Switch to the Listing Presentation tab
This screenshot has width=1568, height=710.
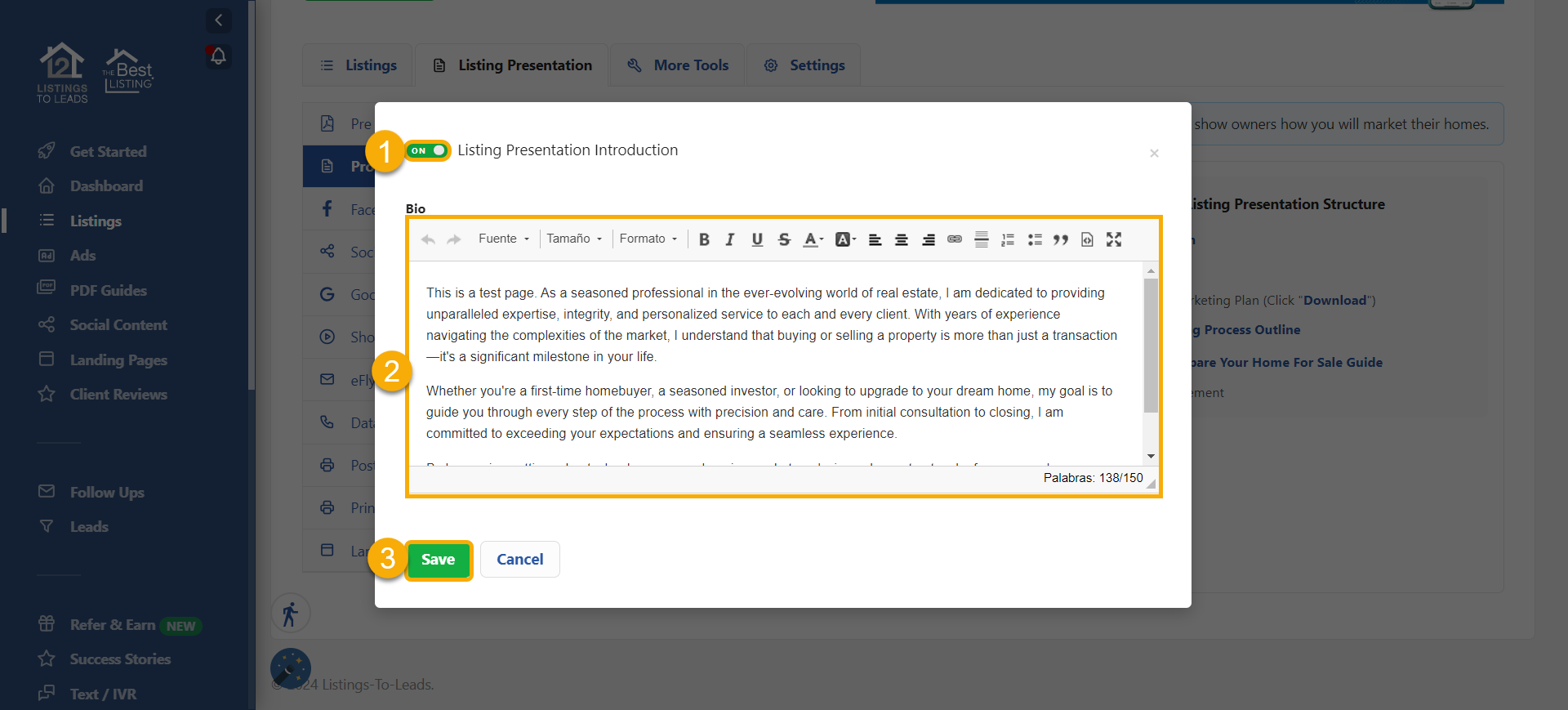512,65
